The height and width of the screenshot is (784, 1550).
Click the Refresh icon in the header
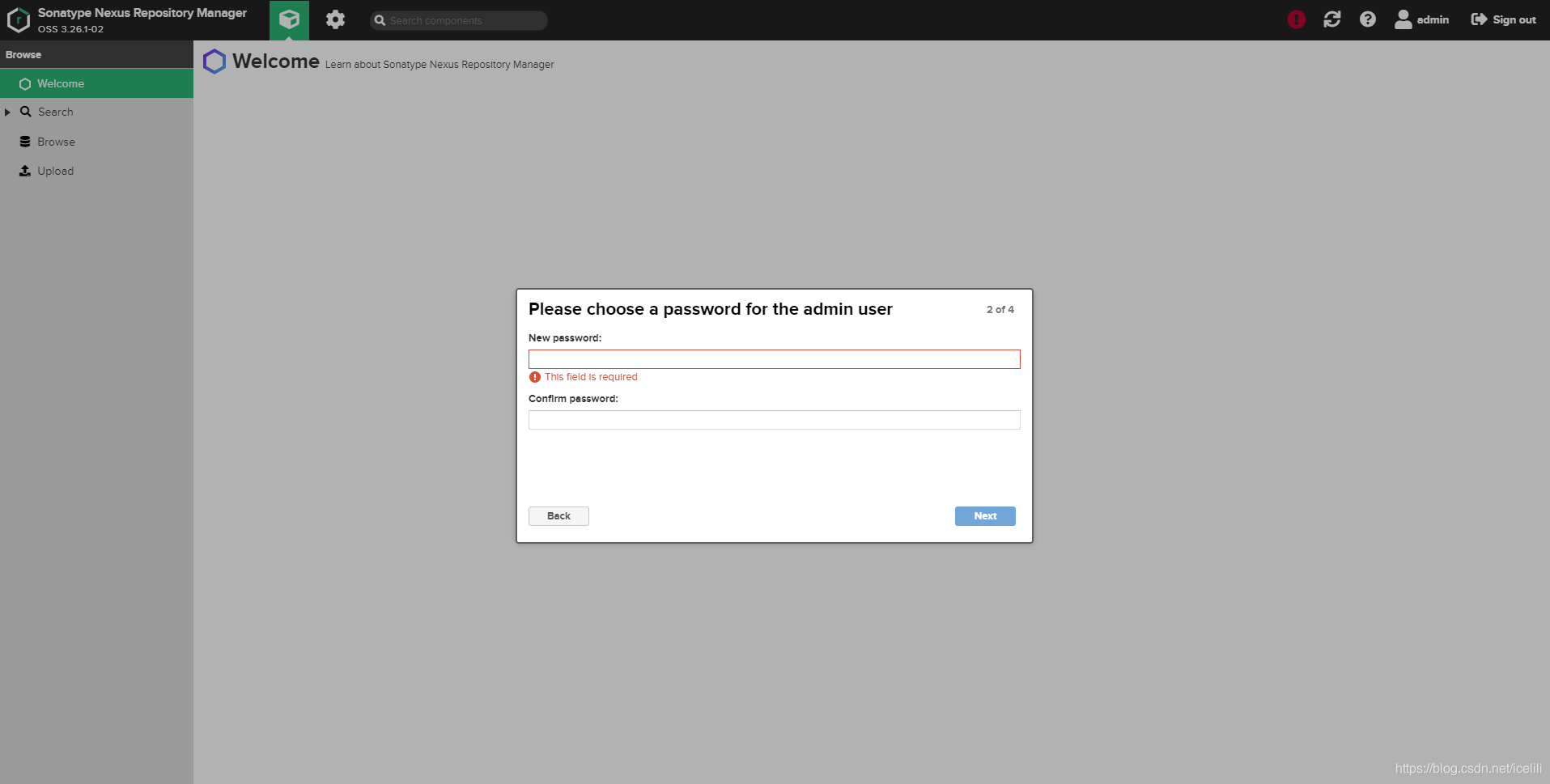pyautogui.click(x=1331, y=19)
